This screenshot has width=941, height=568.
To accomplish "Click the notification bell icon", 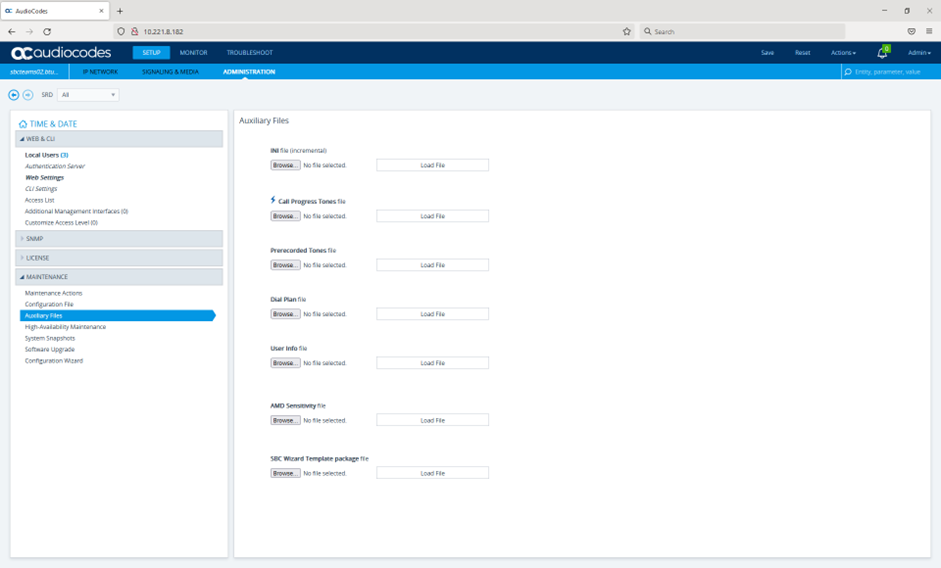I will (882, 53).
